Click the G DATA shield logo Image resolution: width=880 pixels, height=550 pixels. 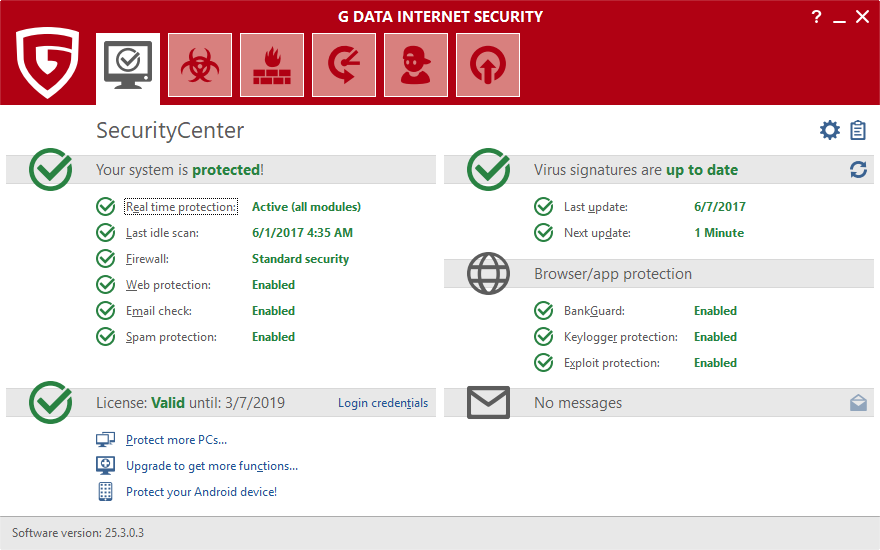coord(47,62)
